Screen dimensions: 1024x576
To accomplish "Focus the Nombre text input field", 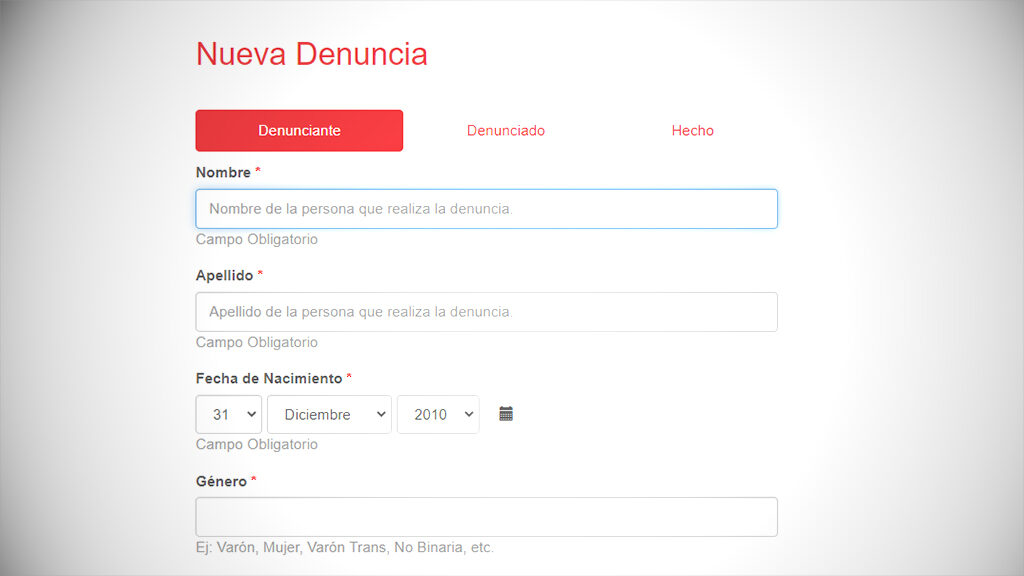I will tap(486, 209).
